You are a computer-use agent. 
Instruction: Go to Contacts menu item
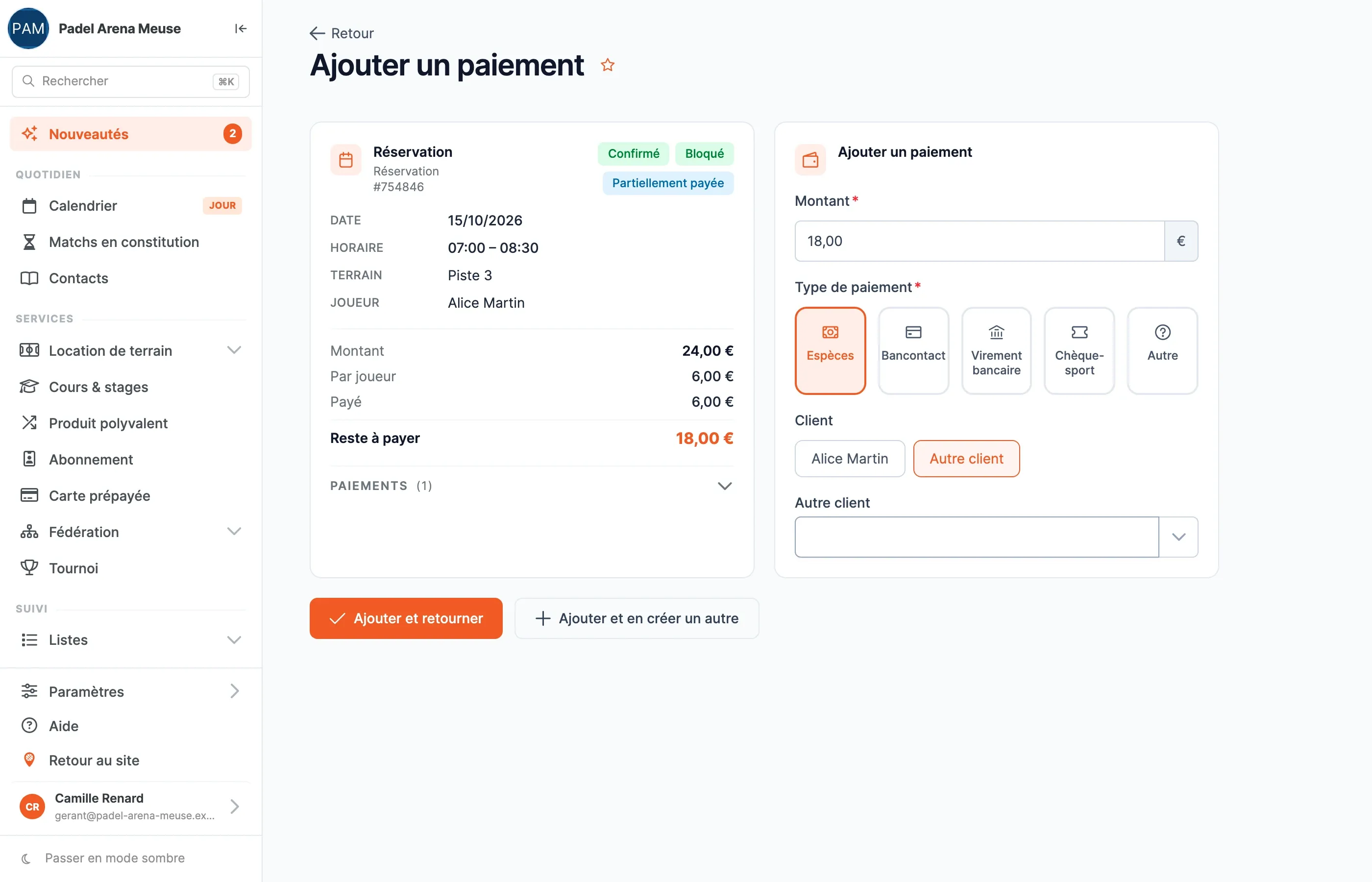(130, 278)
